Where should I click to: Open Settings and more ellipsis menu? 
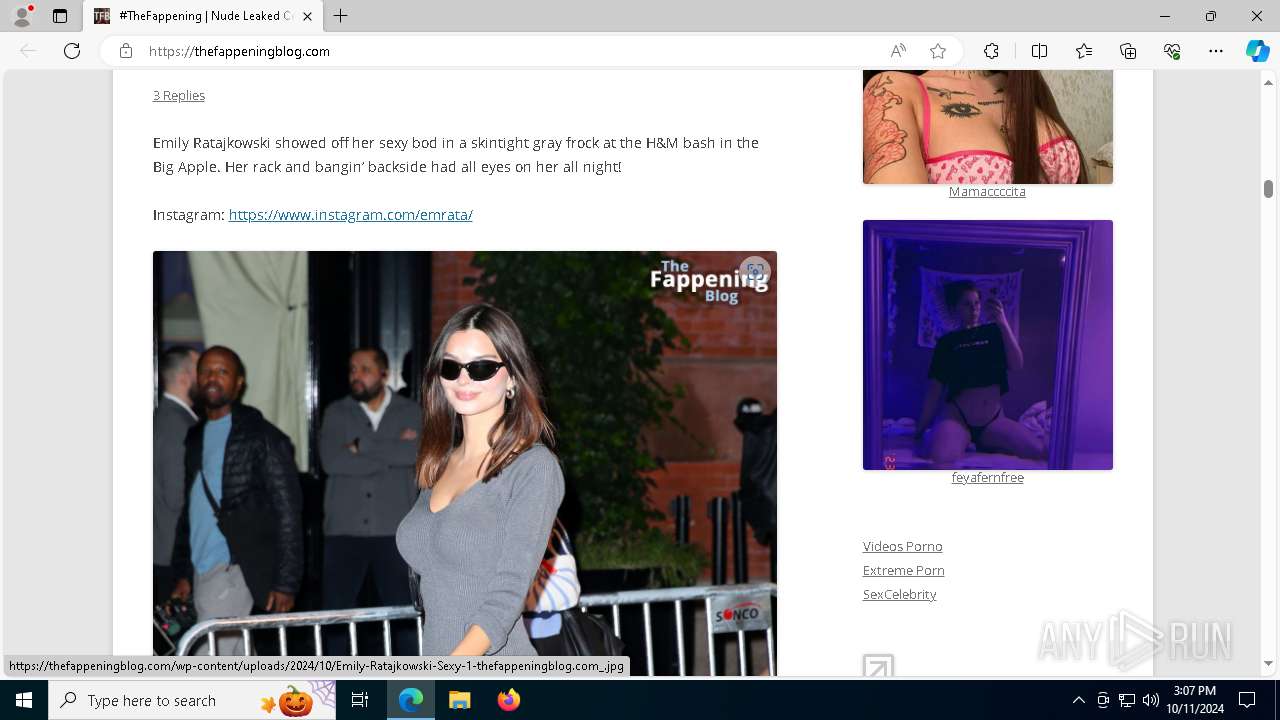click(x=1216, y=51)
